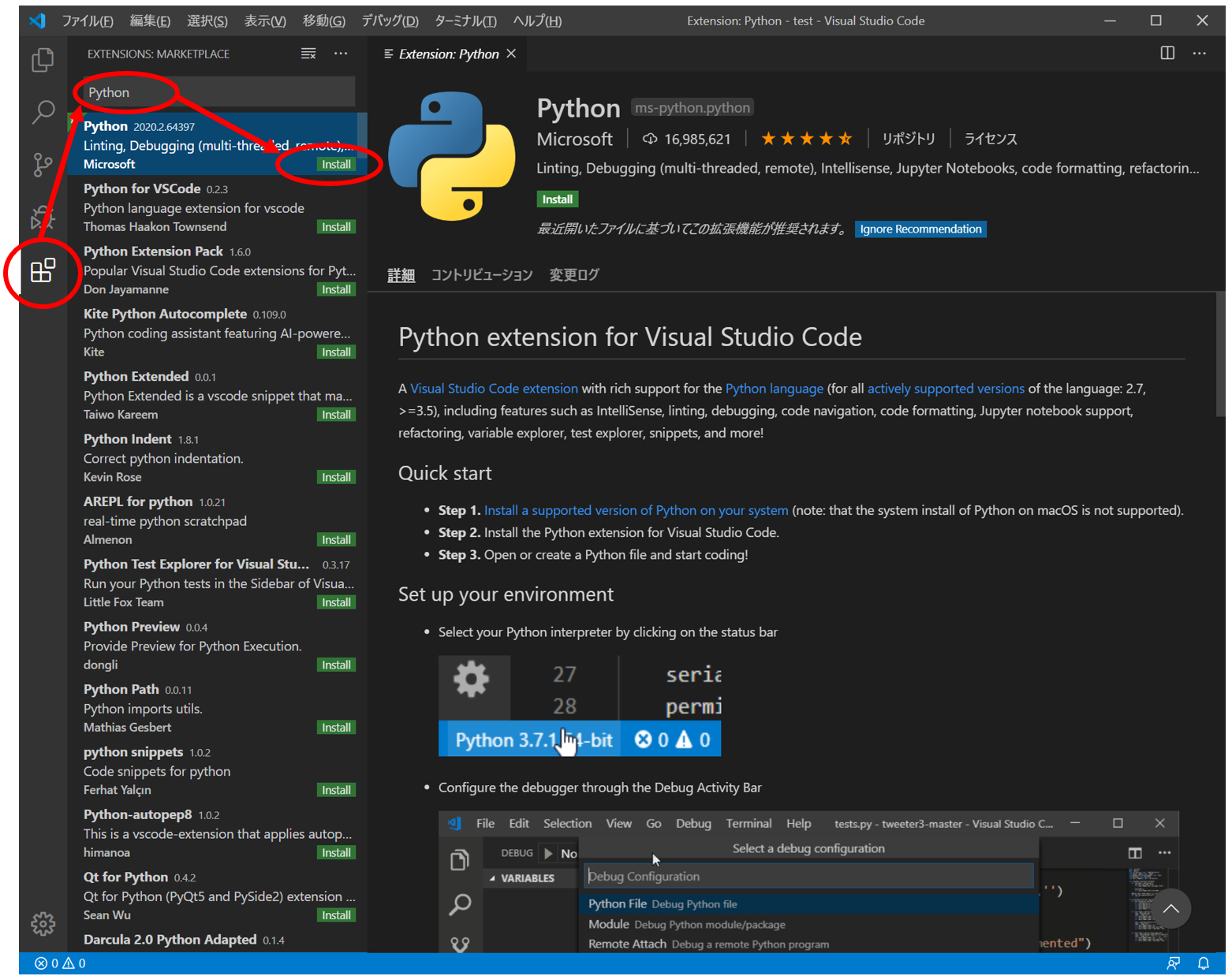Open the Search view in activity bar
The height and width of the screenshot is (976, 1232).
point(43,113)
